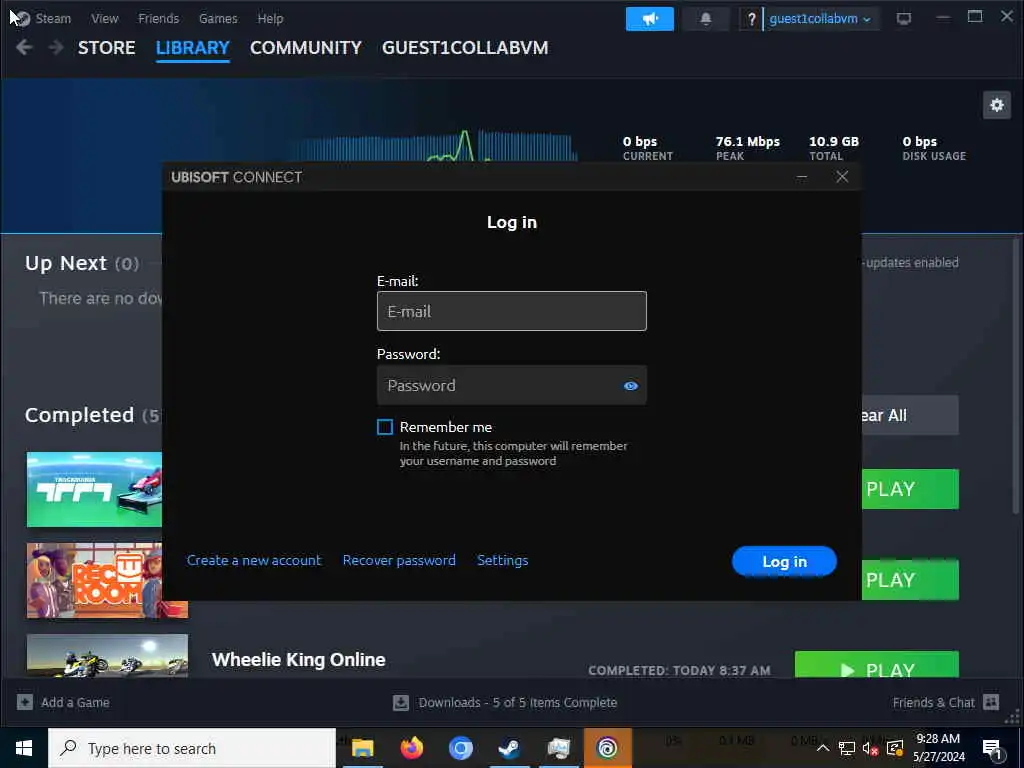
Task: Click the Ubisoft Connect taskbar icon
Action: click(x=607, y=748)
